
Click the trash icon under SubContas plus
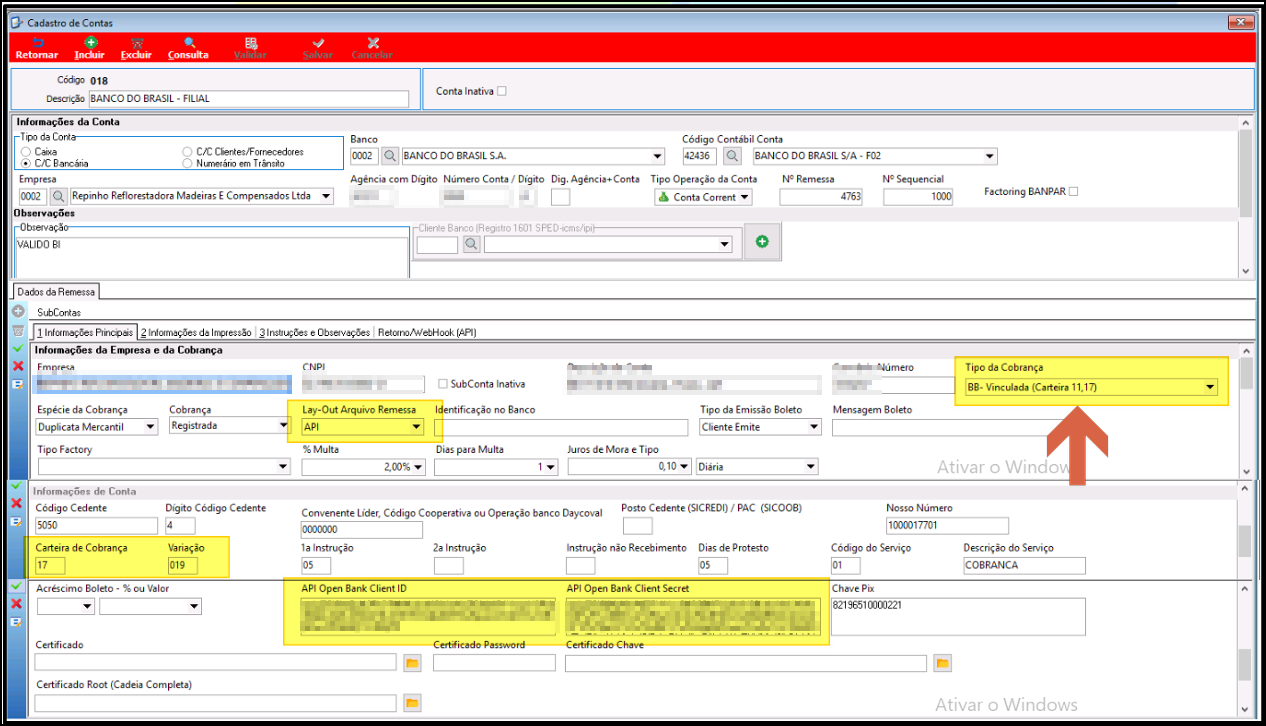pyautogui.click(x=18, y=330)
